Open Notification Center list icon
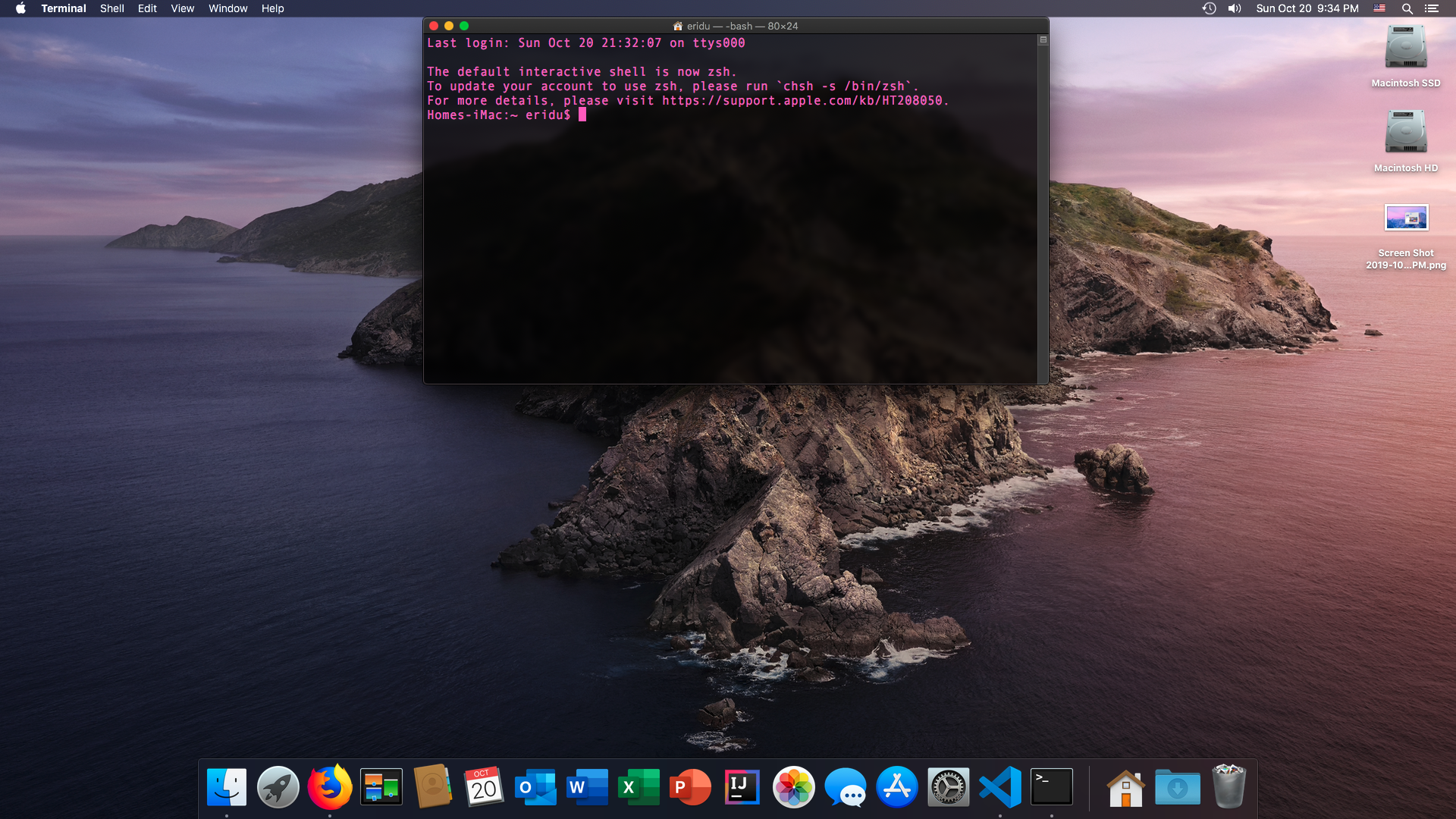The height and width of the screenshot is (819, 1456). 1431,8
